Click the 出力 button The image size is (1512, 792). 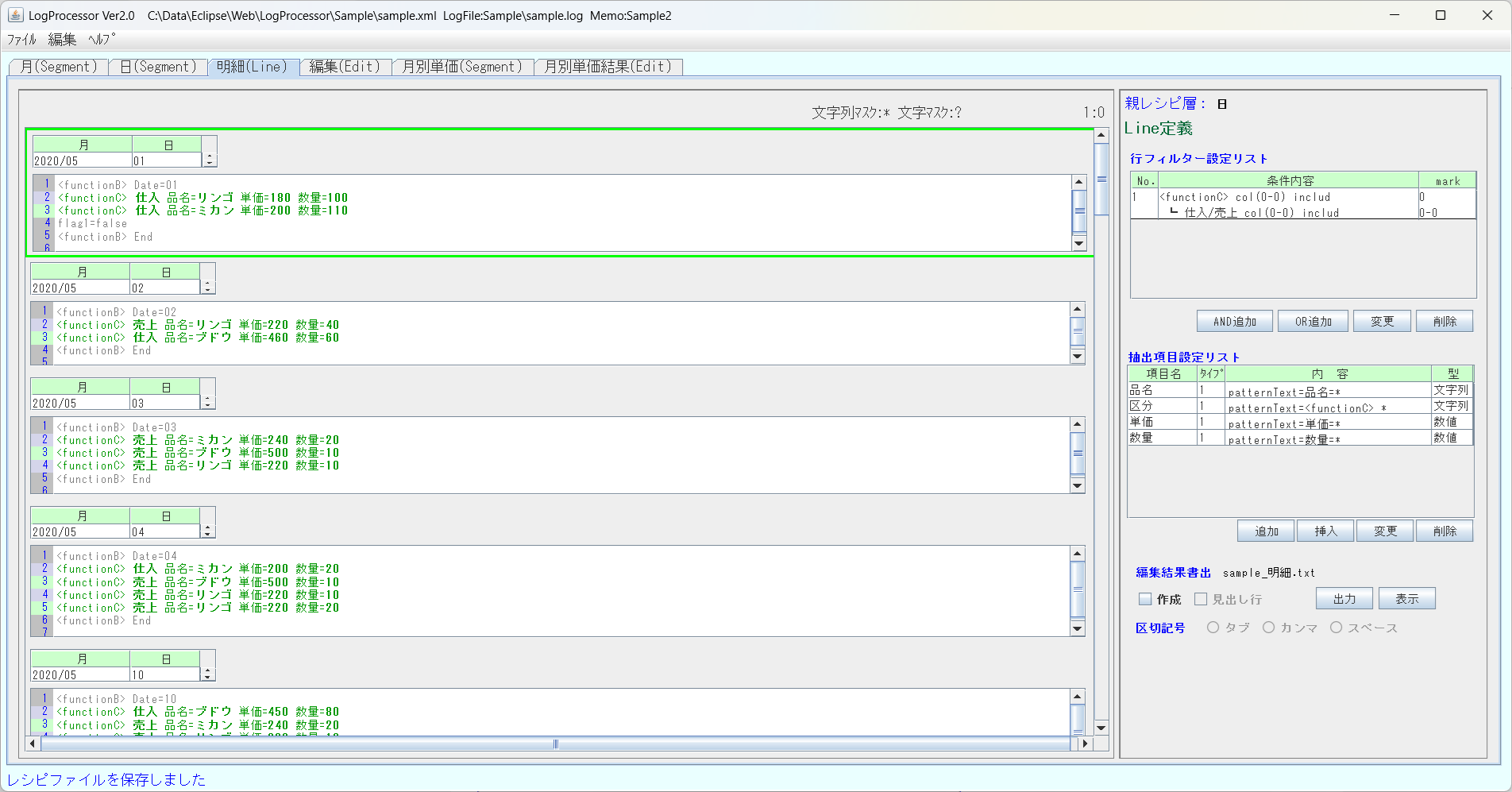[1344, 599]
